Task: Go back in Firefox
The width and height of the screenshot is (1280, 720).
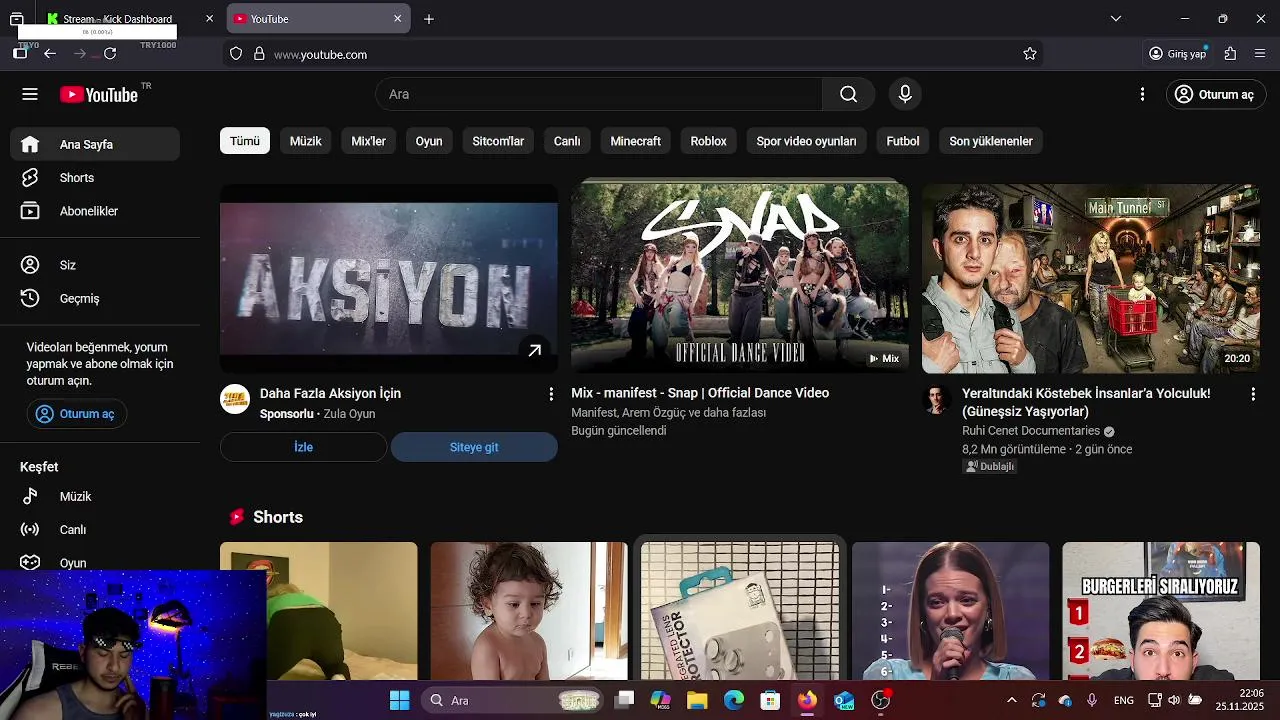Action: click(x=50, y=54)
